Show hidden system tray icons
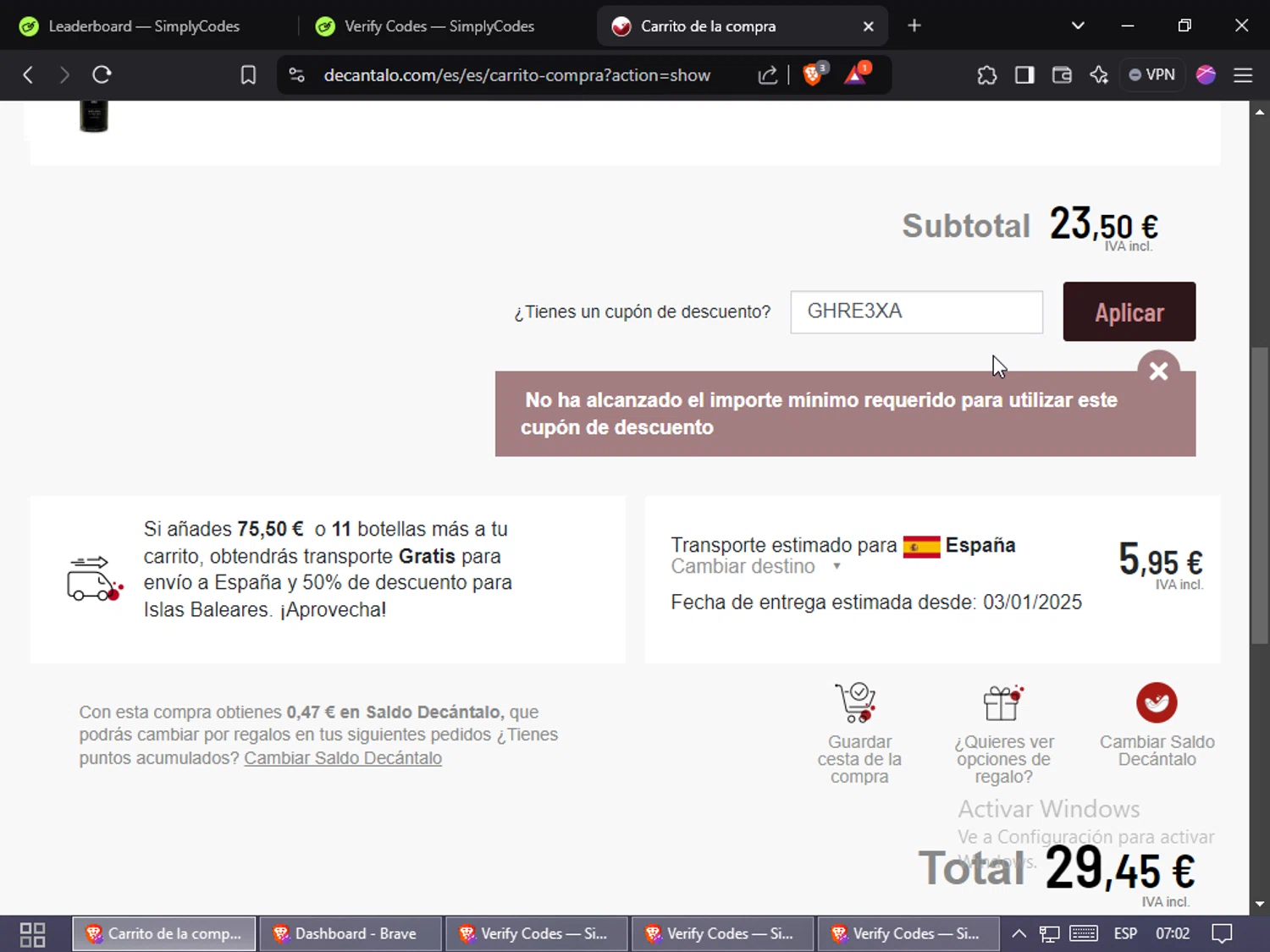1270x952 pixels. (x=1019, y=934)
